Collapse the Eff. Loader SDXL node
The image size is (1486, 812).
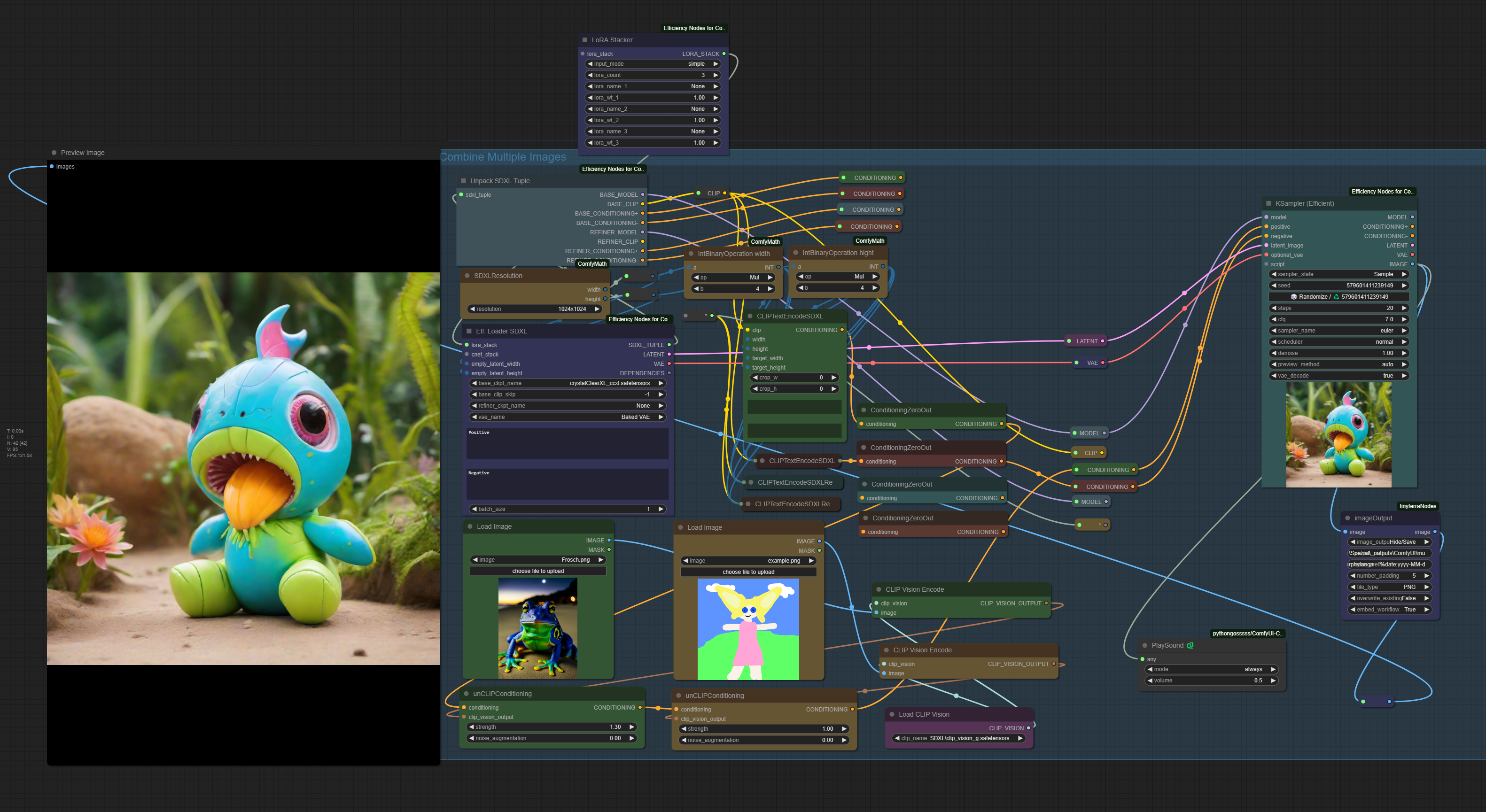coord(469,331)
